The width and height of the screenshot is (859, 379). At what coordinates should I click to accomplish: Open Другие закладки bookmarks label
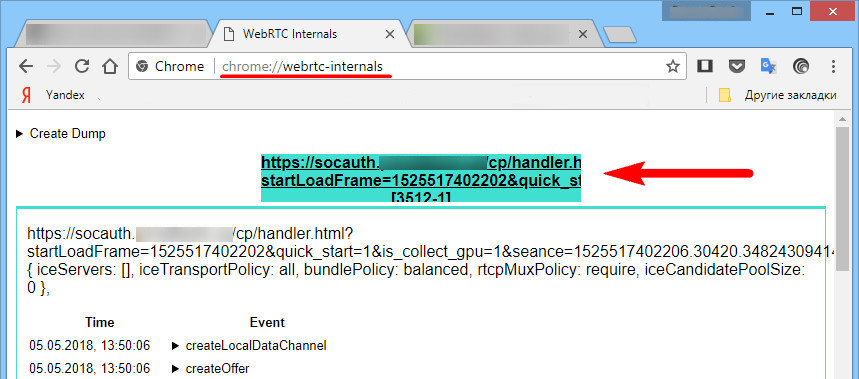791,95
